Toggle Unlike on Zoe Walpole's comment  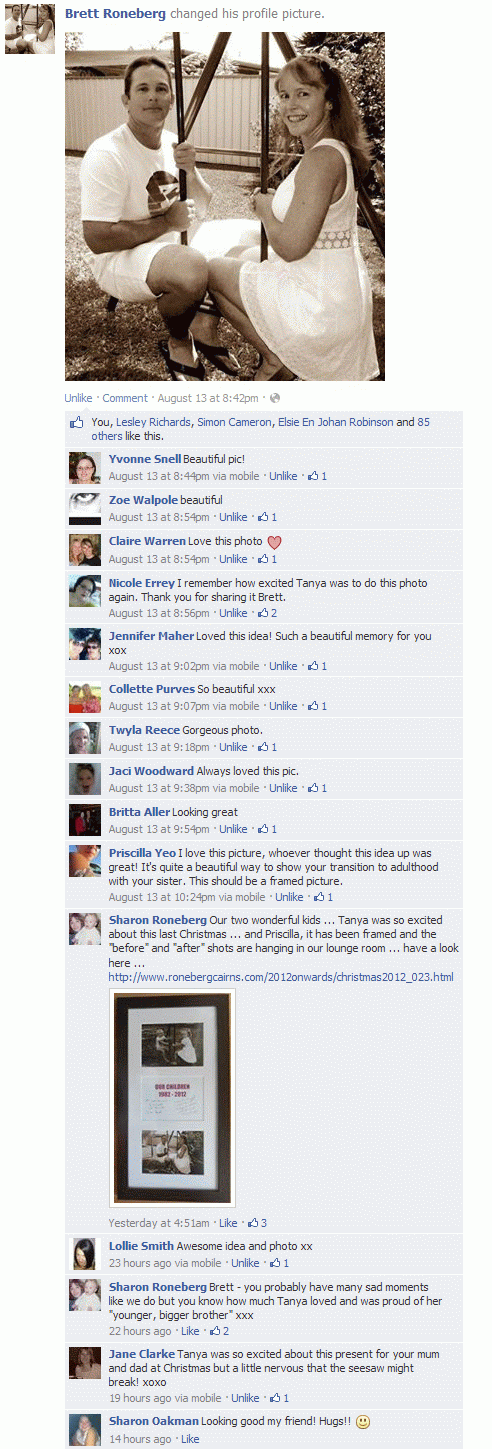[233, 517]
